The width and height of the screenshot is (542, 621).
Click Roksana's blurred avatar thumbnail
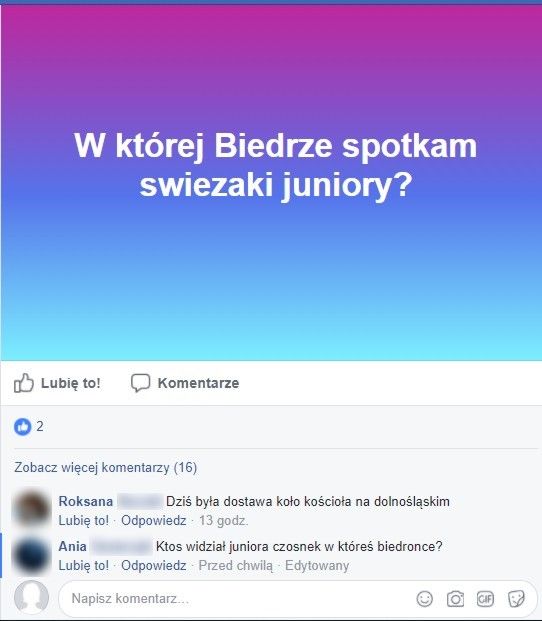pyautogui.click(x=32, y=508)
